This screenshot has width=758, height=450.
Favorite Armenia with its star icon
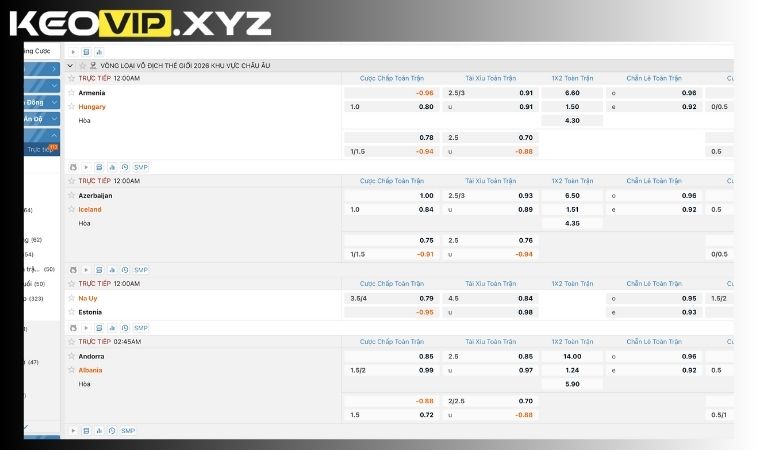(71, 93)
